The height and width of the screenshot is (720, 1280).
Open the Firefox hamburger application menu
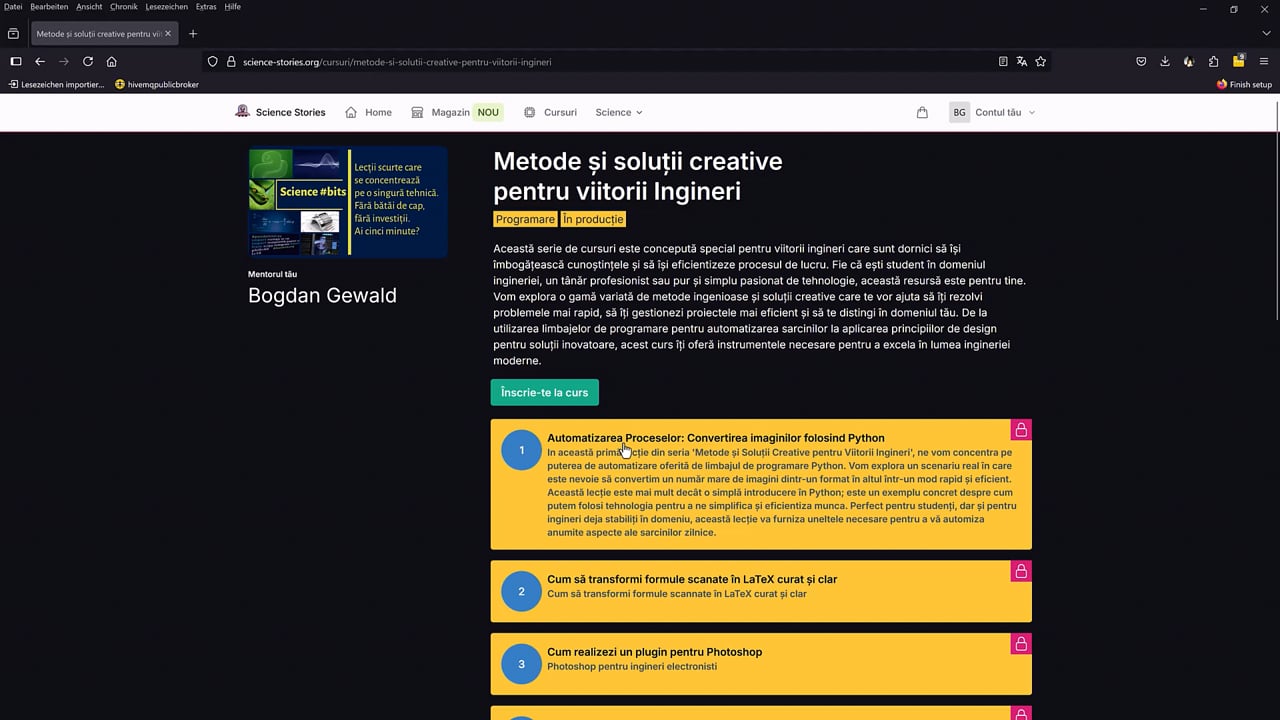point(1264,61)
